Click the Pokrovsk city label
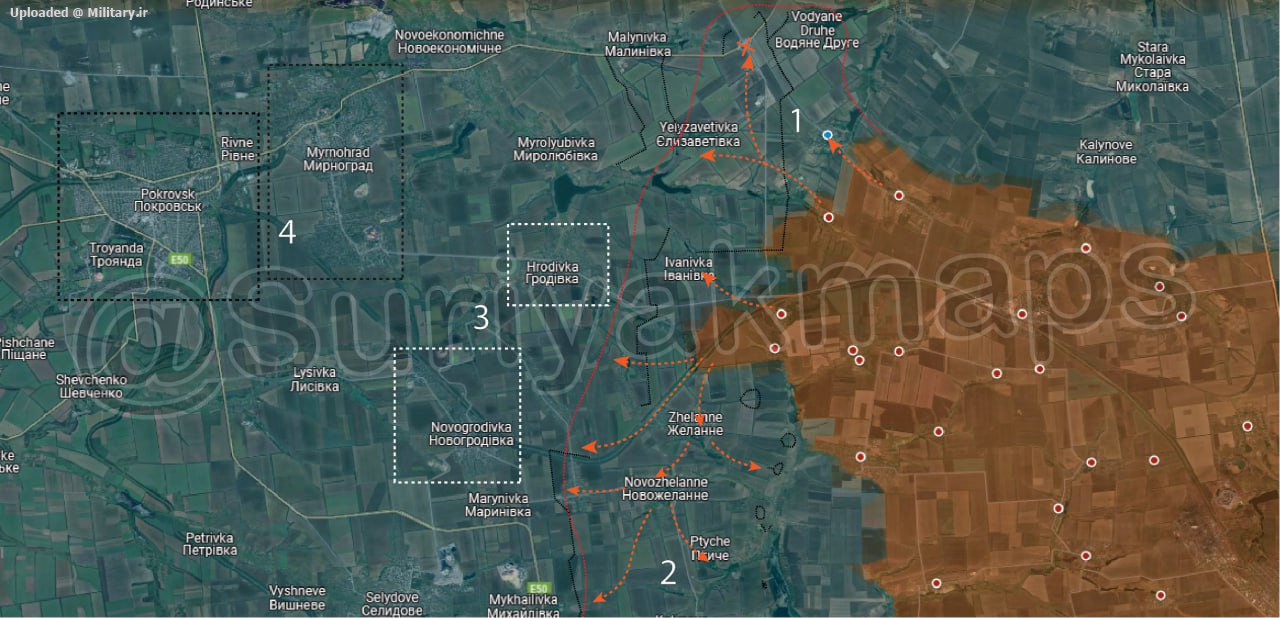 point(168,199)
